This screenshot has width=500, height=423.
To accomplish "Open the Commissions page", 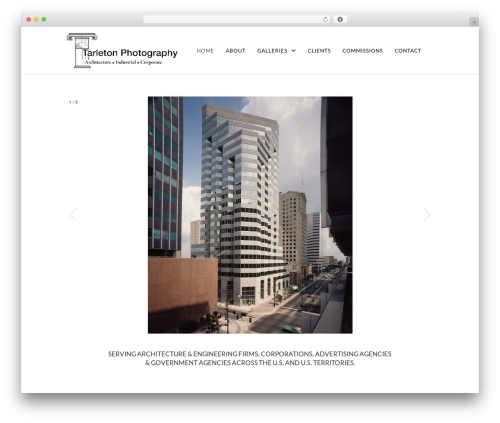I will 362,51.
